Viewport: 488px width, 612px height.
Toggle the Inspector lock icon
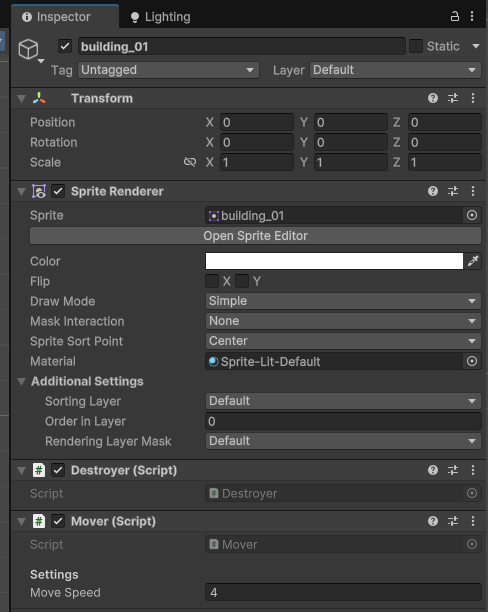click(x=454, y=16)
